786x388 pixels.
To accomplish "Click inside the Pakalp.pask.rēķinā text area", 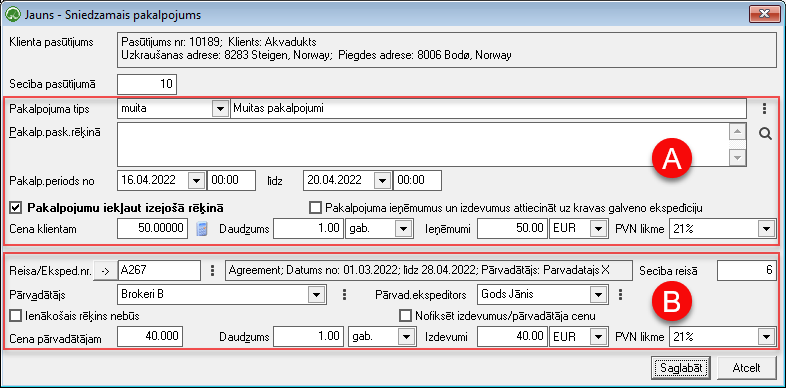I will coord(424,144).
